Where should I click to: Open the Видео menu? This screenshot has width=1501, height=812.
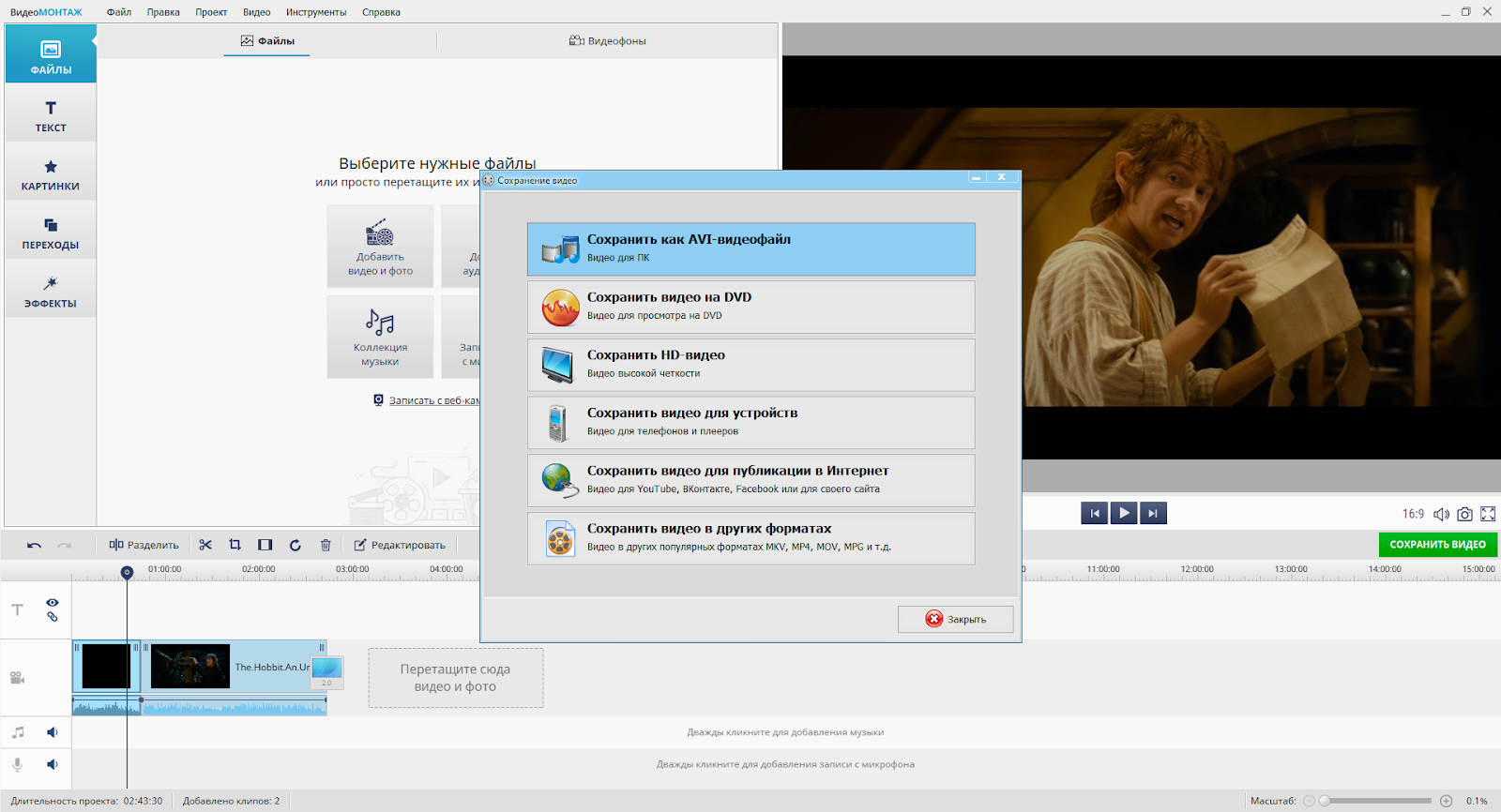pyautogui.click(x=256, y=12)
